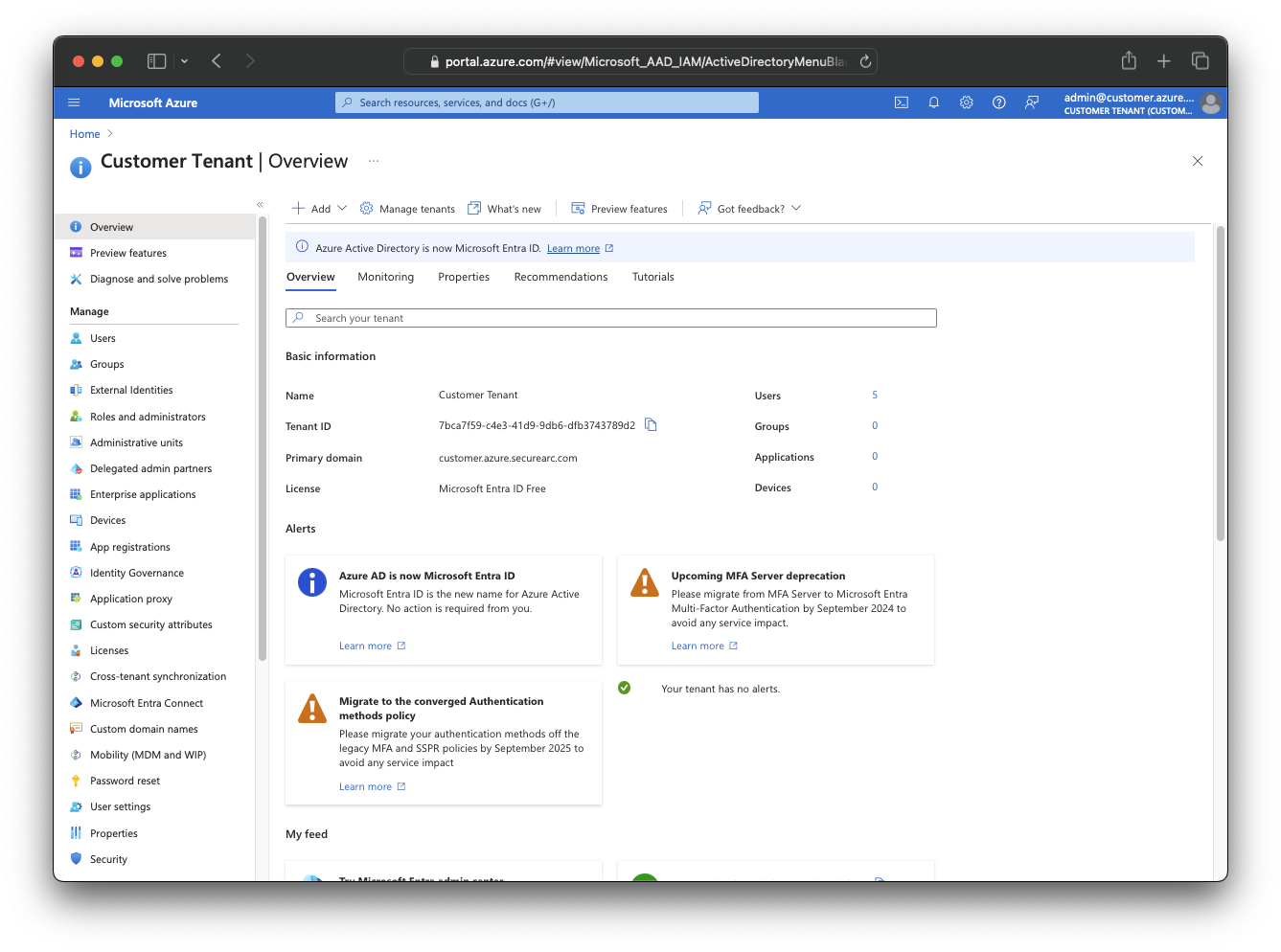
Task: Focus the Search resources, services, and docs box
Action: click(547, 102)
